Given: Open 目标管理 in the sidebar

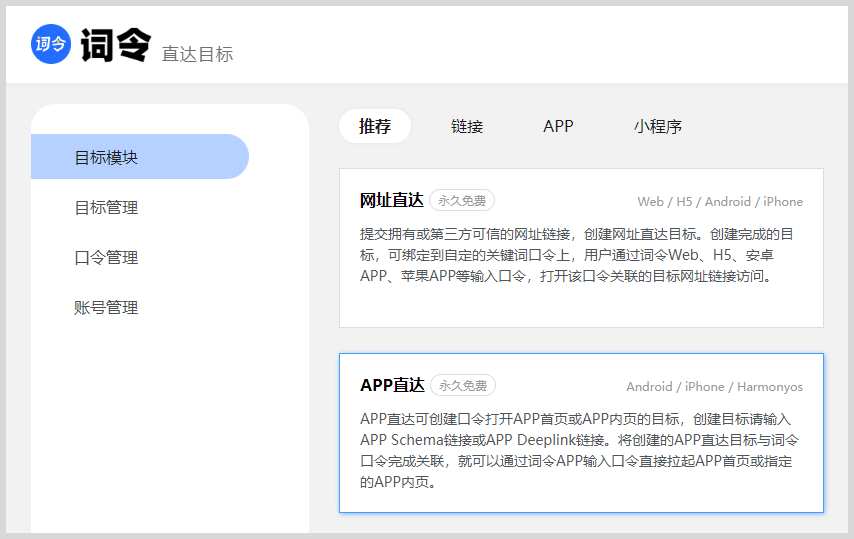Looking at the screenshot, I should [x=106, y=207].
